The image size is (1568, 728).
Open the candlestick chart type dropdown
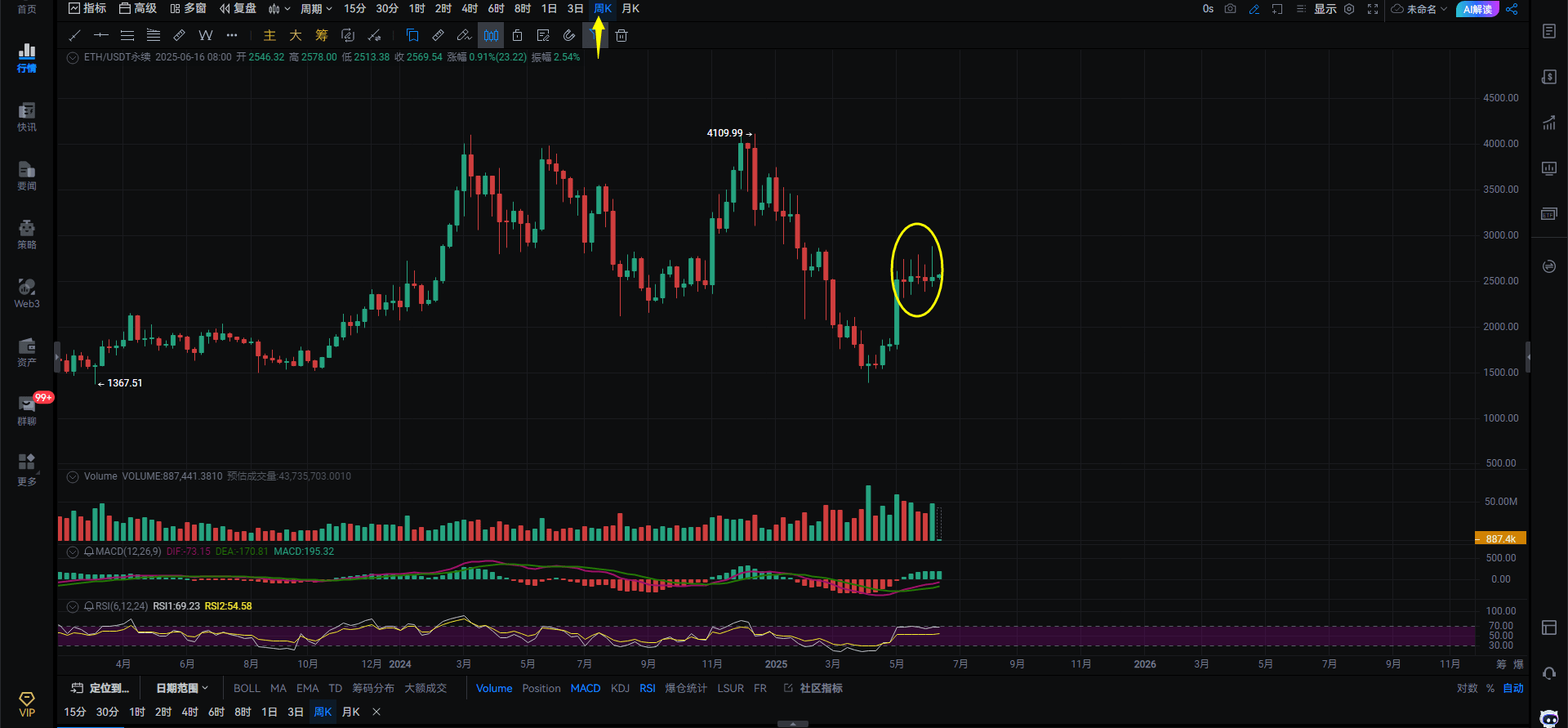[x=279, y=9]
